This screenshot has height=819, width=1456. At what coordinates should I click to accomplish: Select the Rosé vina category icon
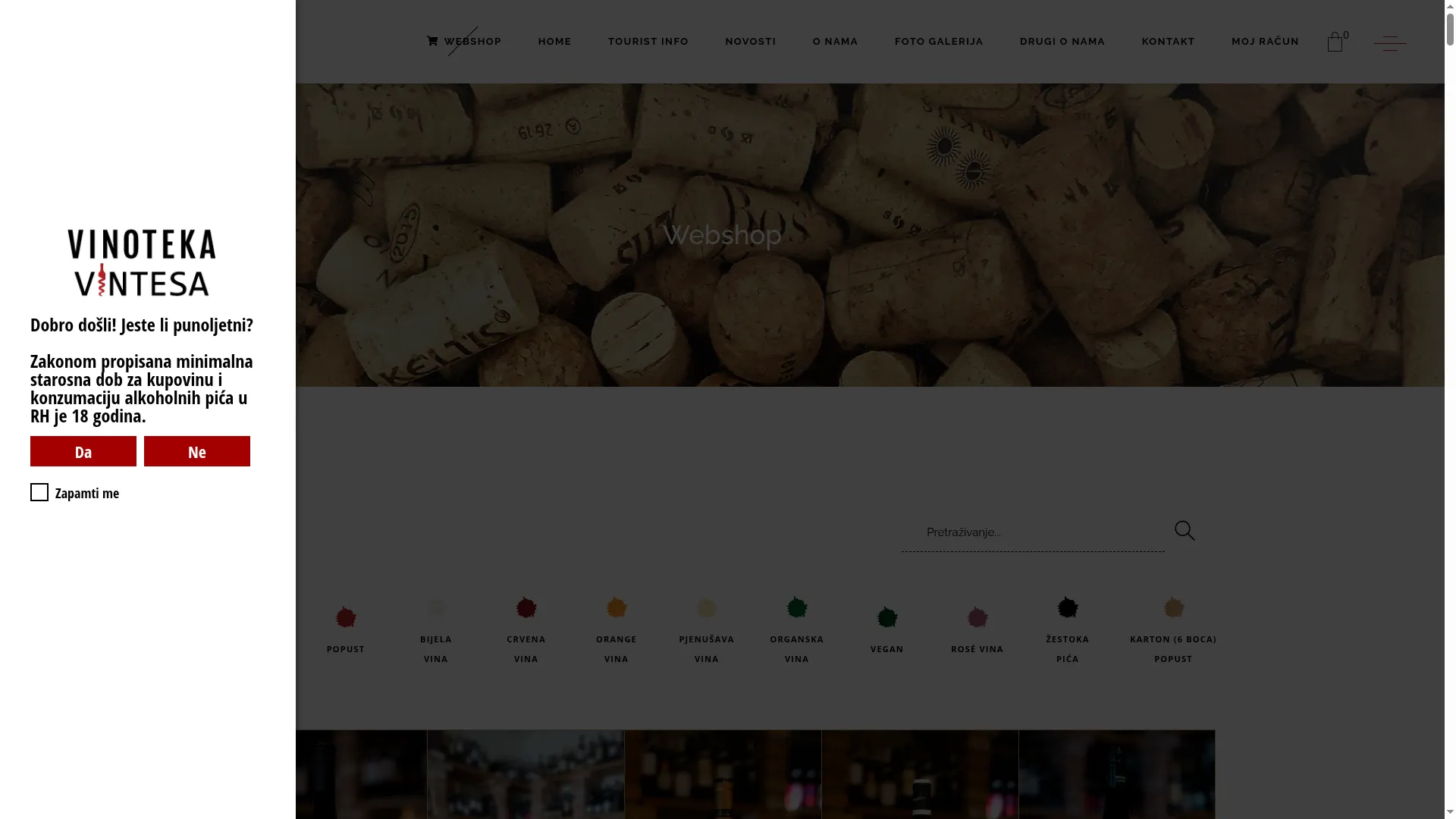[x=977, y=617]
